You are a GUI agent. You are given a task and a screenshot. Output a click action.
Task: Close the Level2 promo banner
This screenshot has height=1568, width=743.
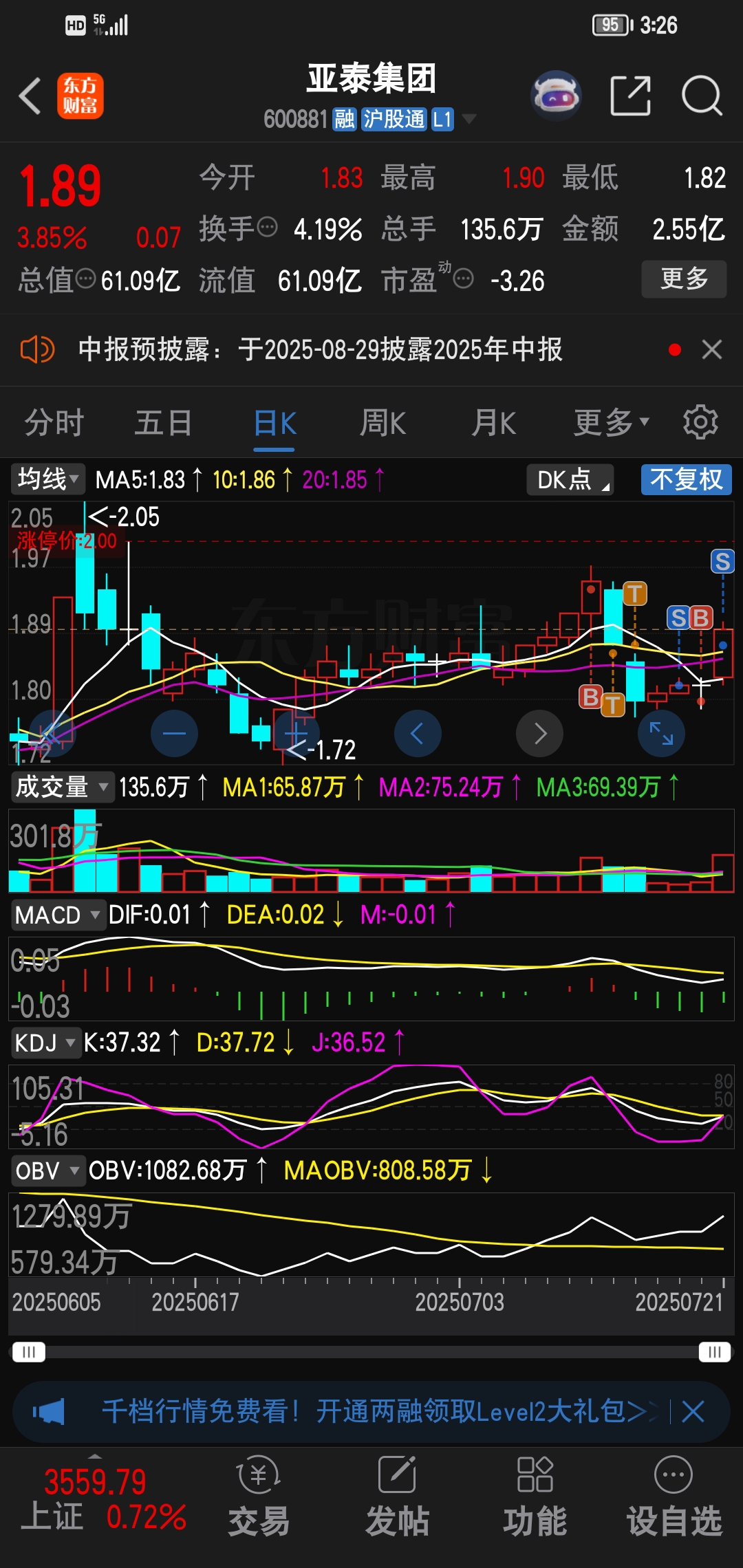(x=693, y=1412)
